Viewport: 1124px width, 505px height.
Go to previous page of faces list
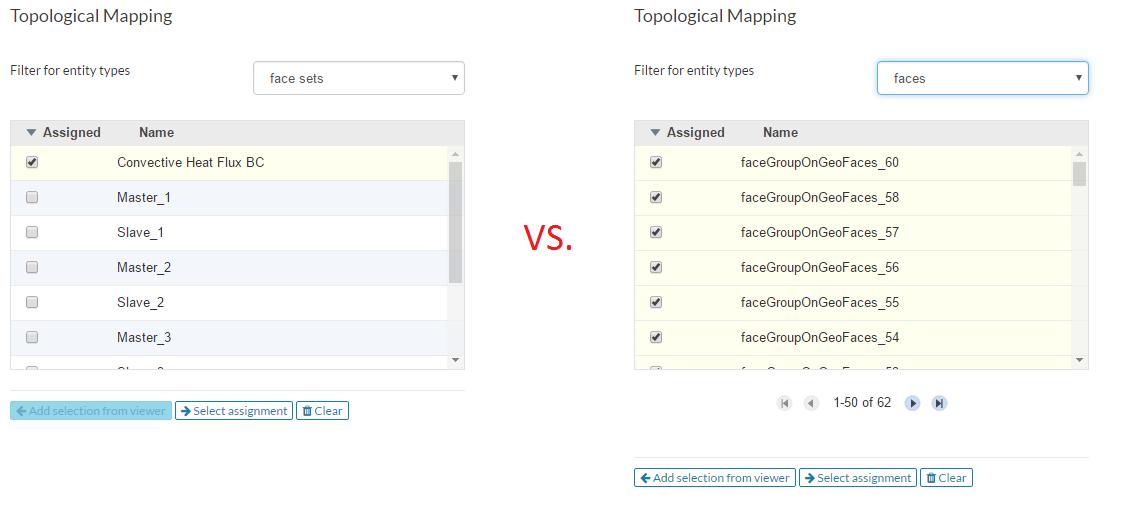tap(811, 403)
